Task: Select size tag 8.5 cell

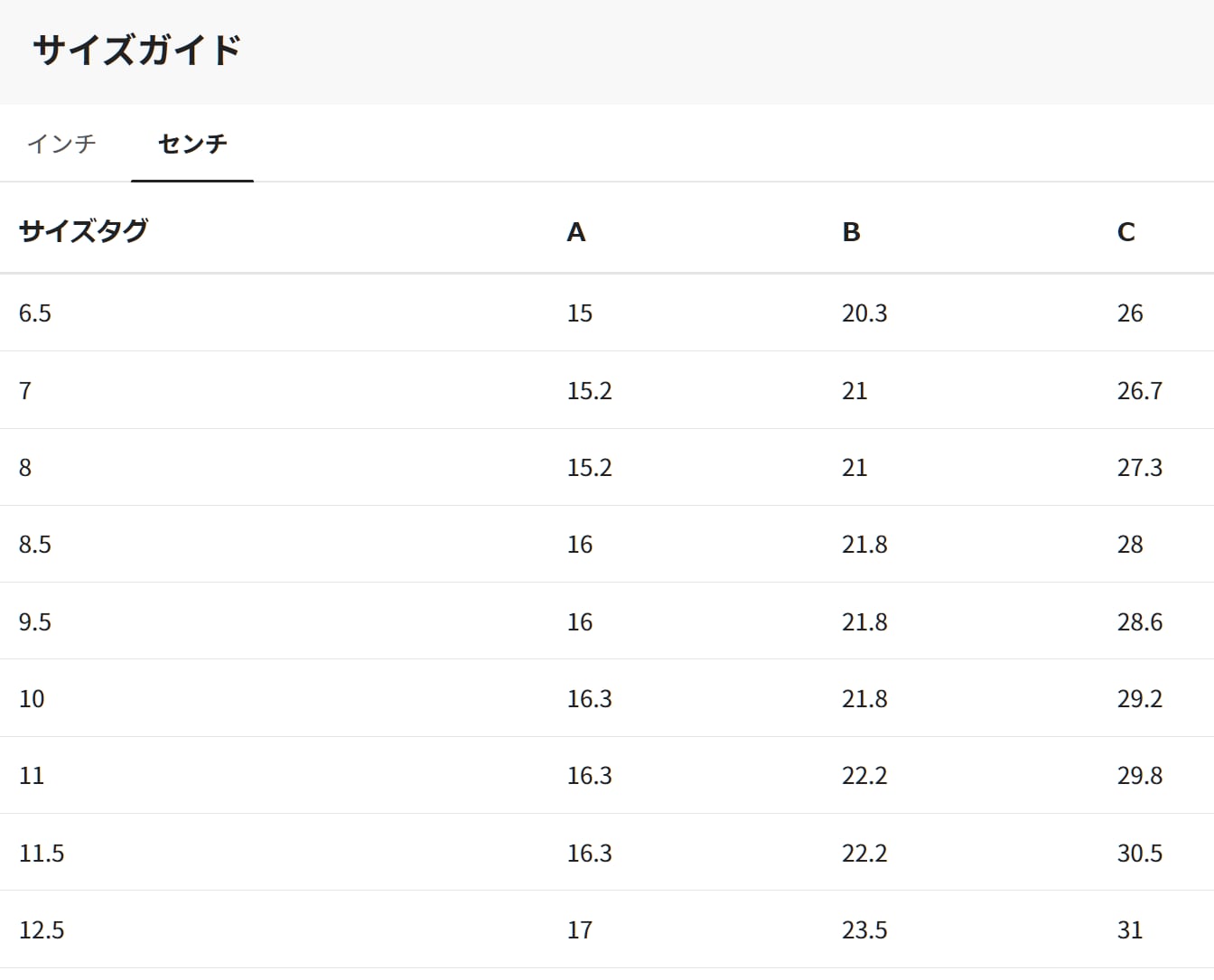Action: coord(35,545)
